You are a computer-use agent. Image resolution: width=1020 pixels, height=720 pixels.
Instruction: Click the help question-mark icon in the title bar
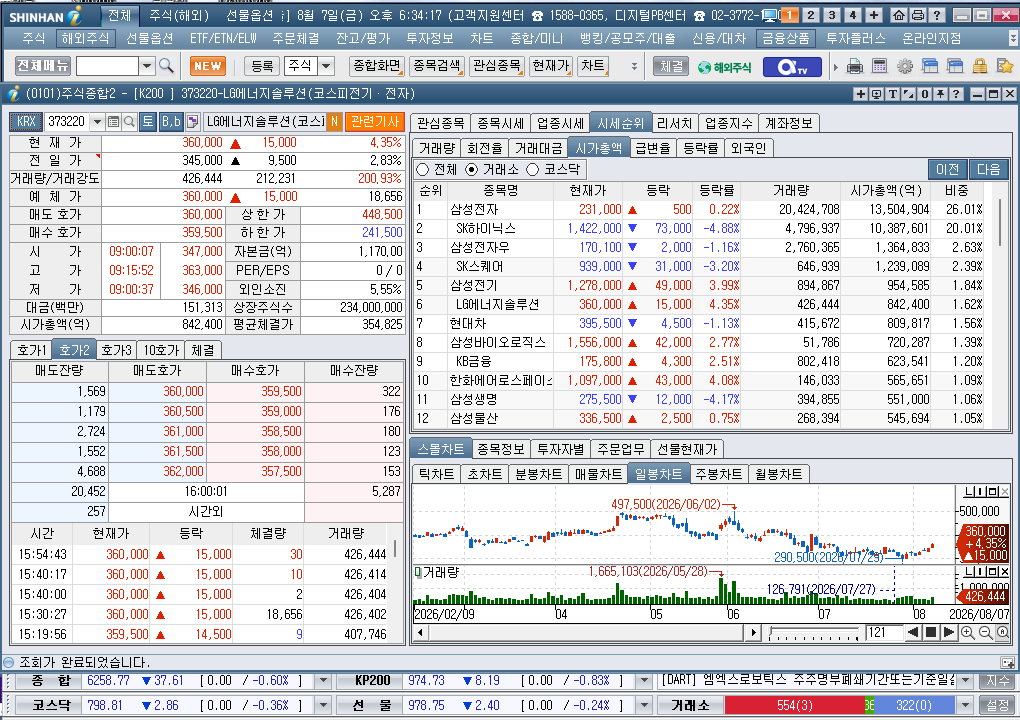click(937, 15)
